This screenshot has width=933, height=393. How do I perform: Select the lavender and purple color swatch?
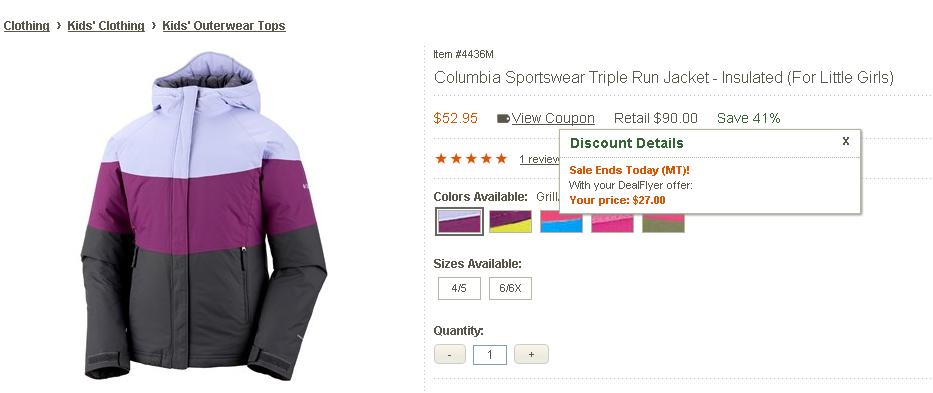click(459, 222)
